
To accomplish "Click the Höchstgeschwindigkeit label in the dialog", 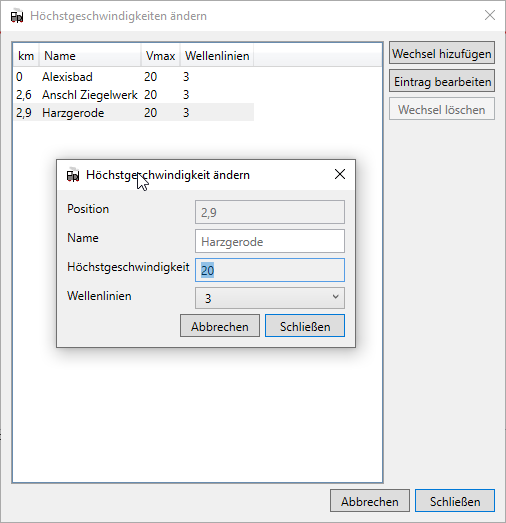I will coord(128,267).
